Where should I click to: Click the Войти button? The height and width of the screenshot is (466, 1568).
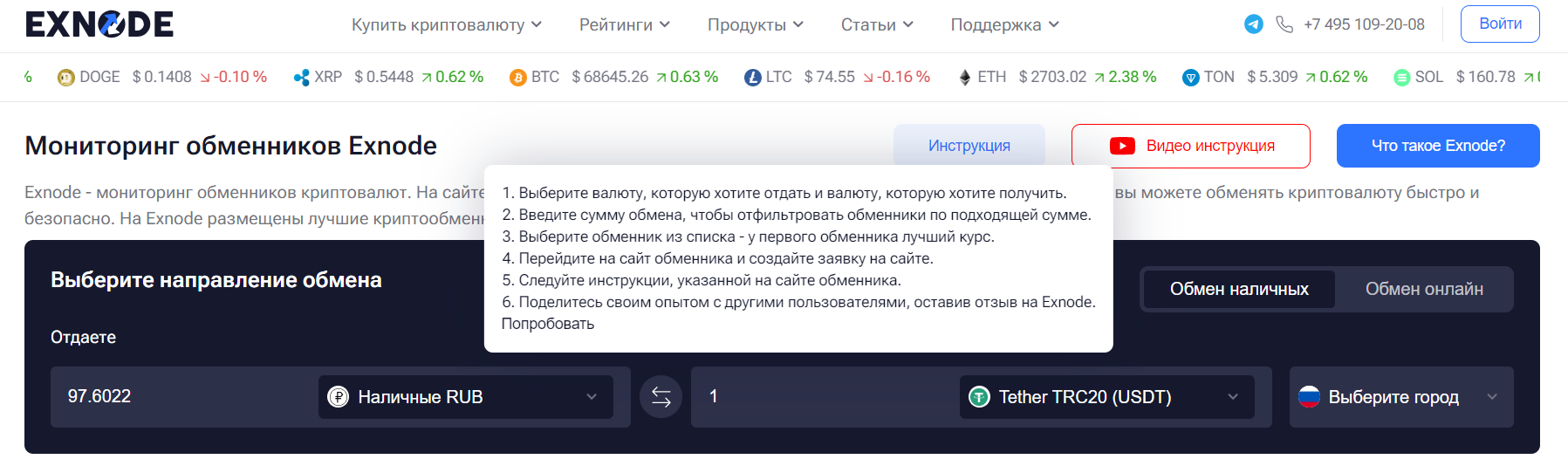click(x=1500, y=24)
